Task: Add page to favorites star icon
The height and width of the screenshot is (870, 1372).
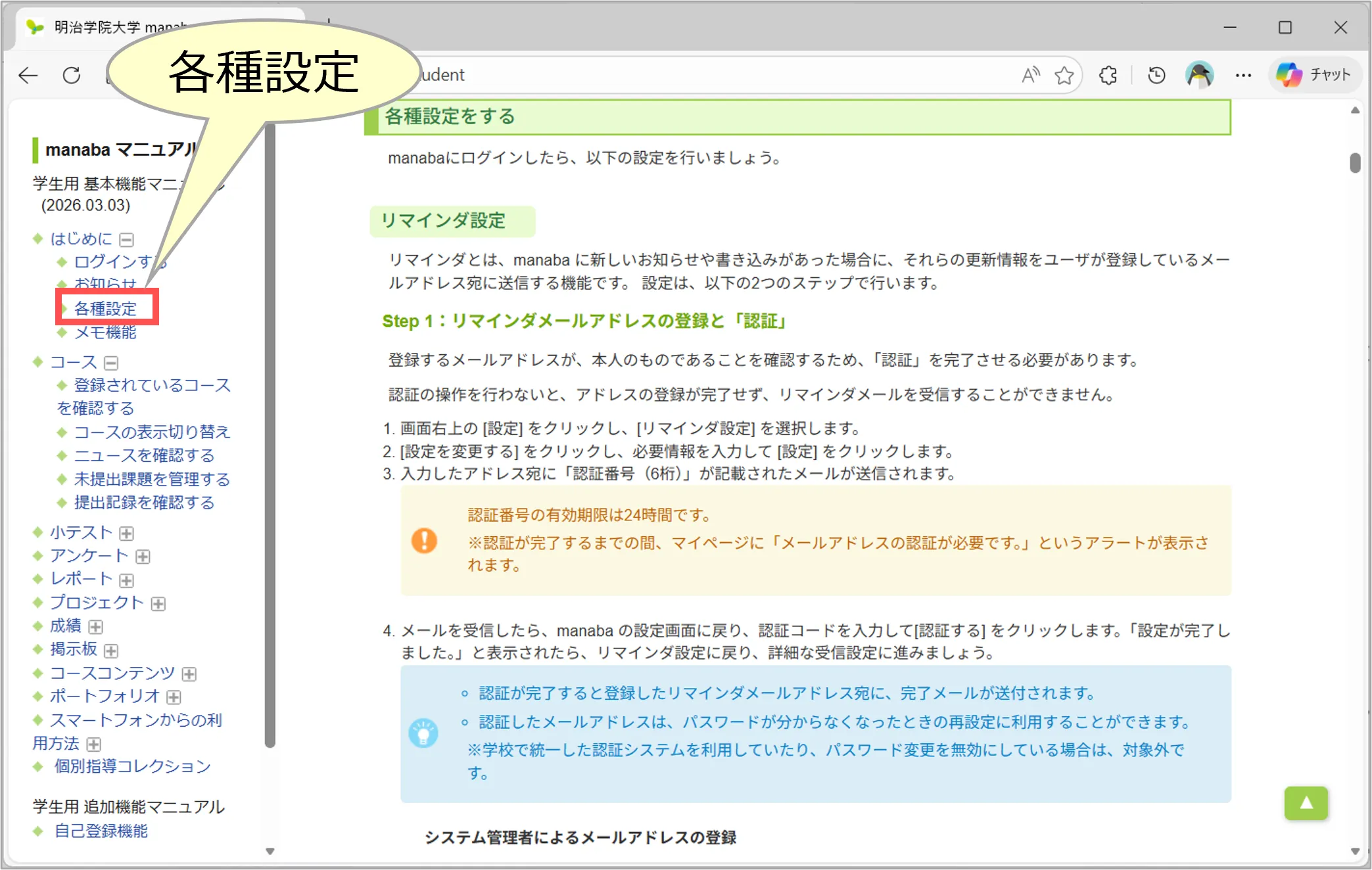Action: click(1064, 76)
